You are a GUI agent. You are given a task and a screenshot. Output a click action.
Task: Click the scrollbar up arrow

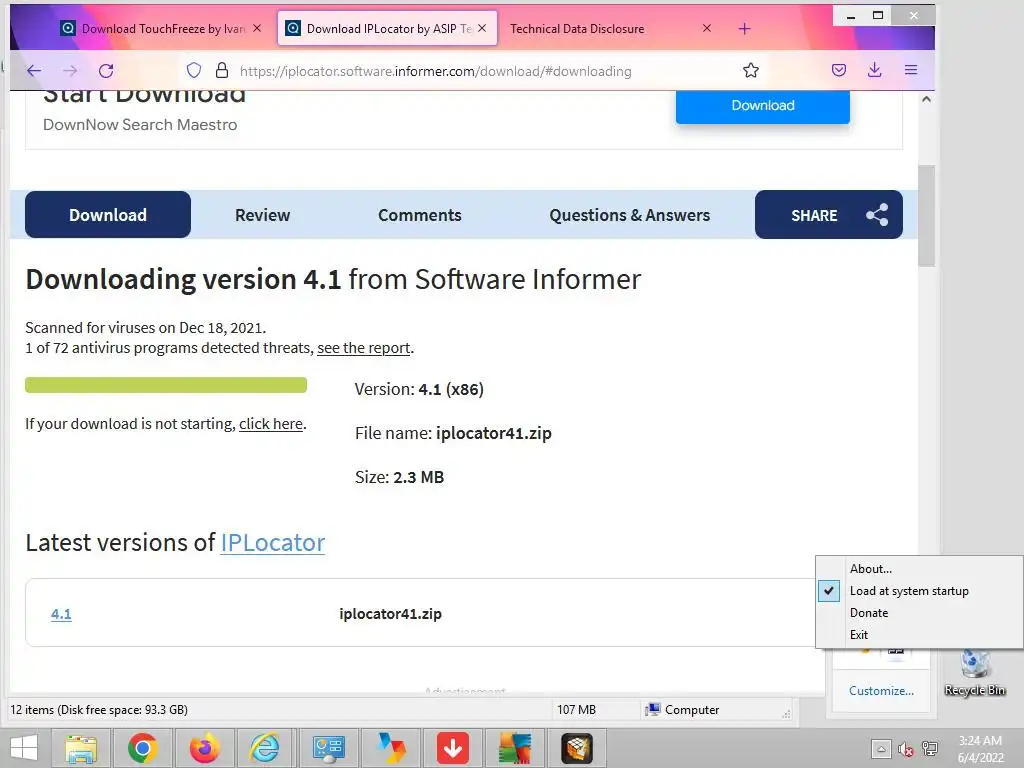(926, 99)
